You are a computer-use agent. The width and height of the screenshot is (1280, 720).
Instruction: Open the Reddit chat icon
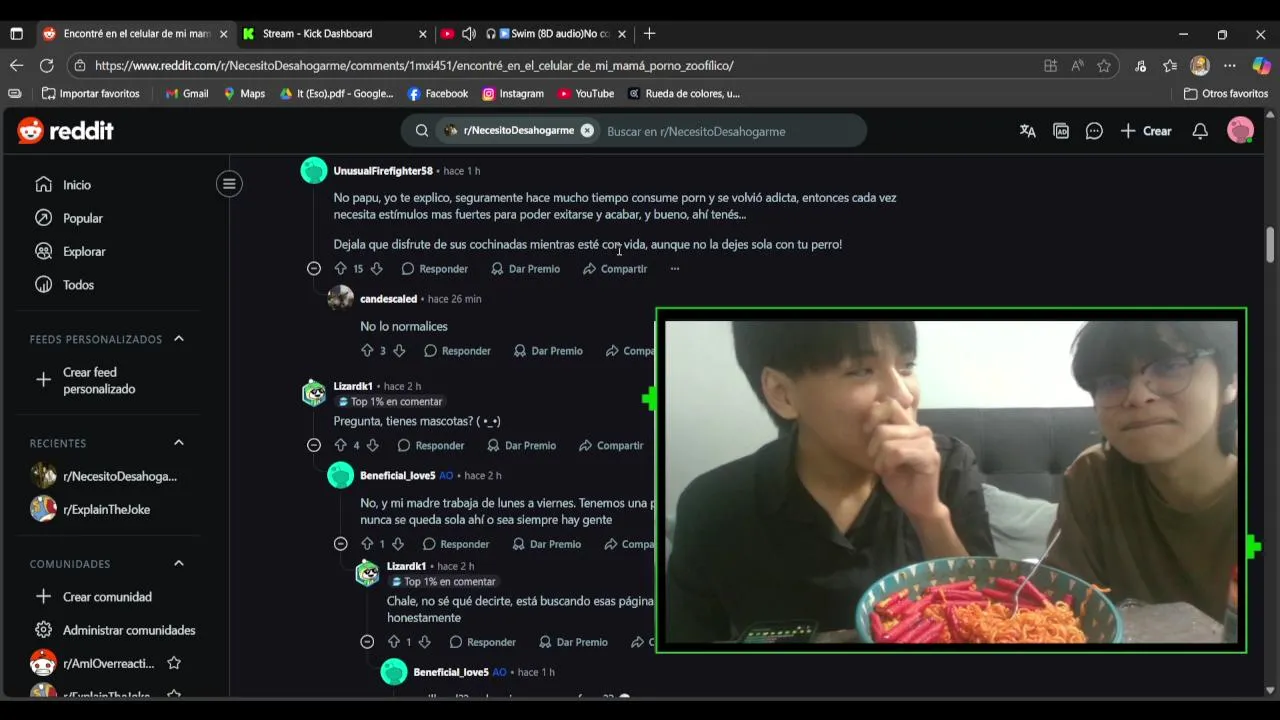1094,131
